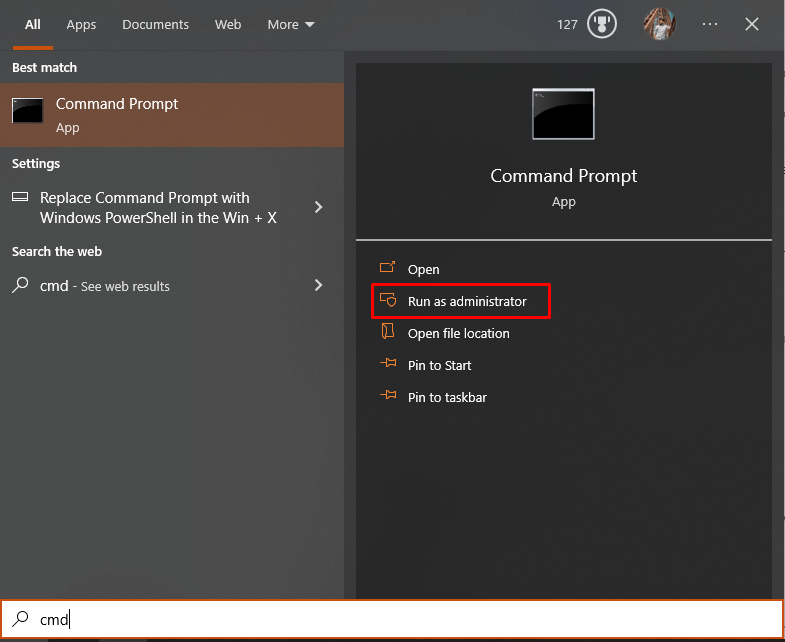Click the Pin to taskbar pin icon
The width and height of the screenshot is (785, 642).
pyautogui.click(x=388, y=395)
